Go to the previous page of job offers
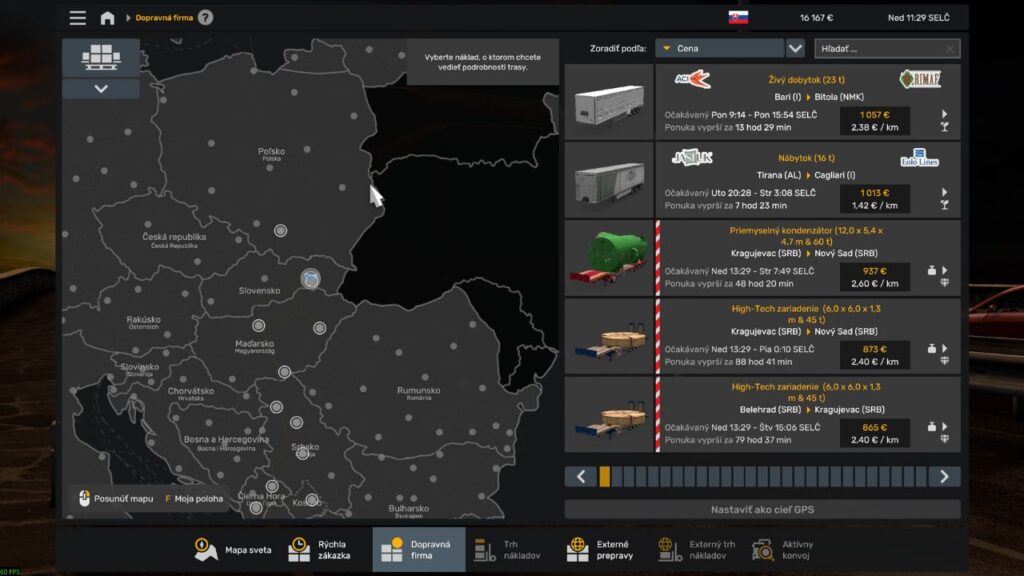The height and width of the screenshot is (576, 1024). [580, 477]
